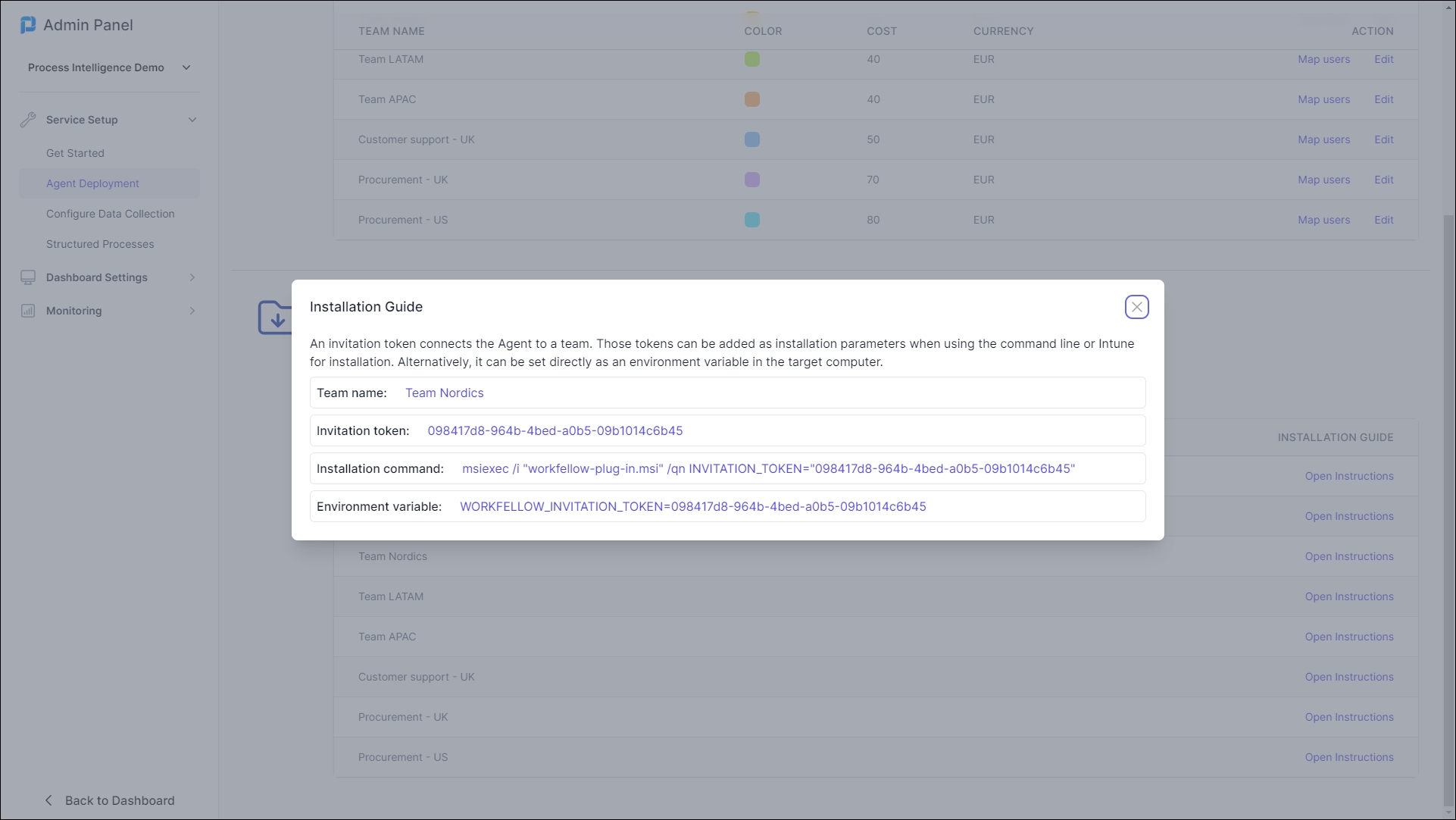
Task: Select Structured Processes in sidebar
Action: pos(100,244)
